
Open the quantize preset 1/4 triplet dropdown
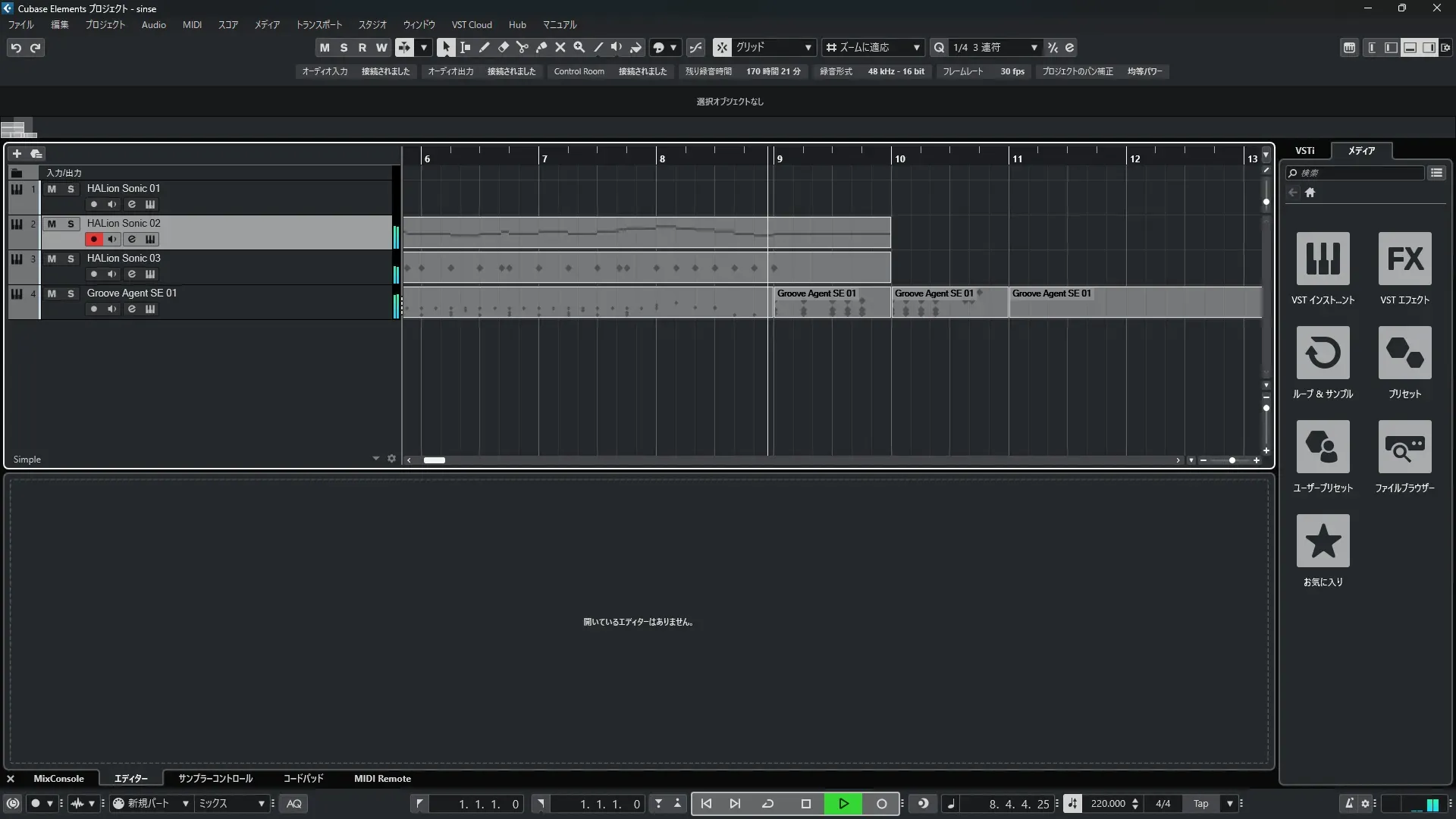tap(1034, 47)
